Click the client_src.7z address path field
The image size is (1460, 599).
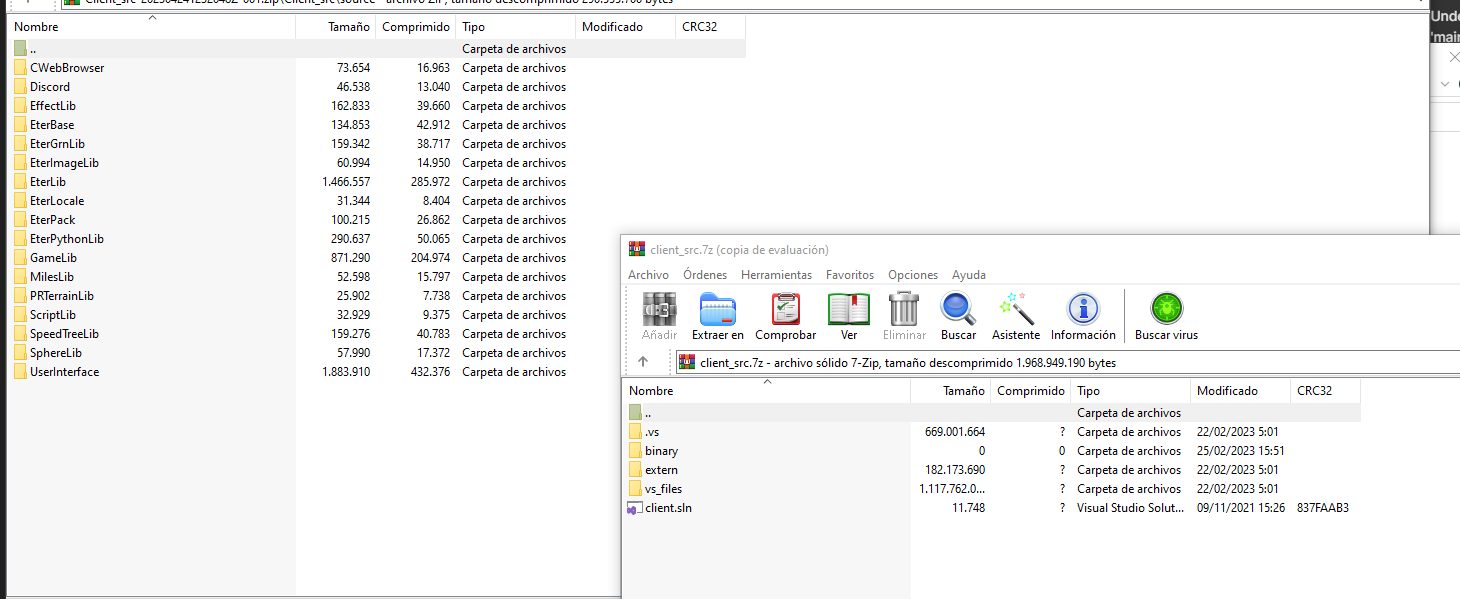click(1066, 362)
